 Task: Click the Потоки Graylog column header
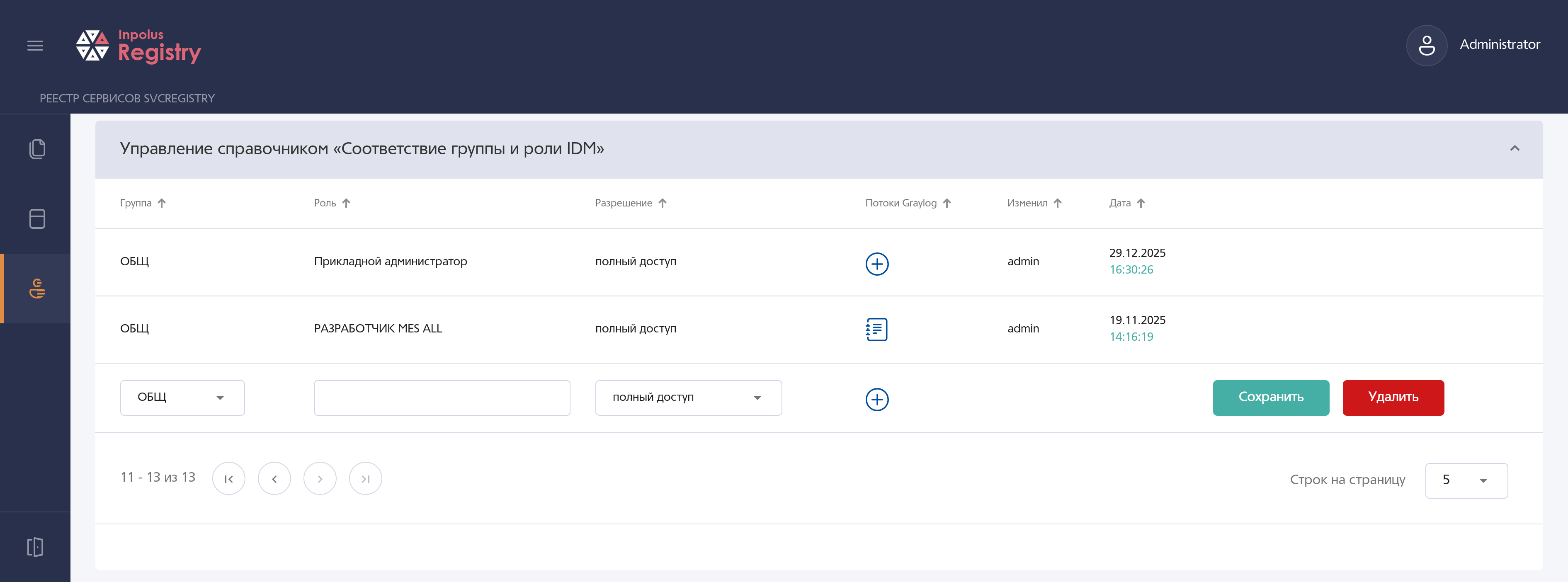901,204
